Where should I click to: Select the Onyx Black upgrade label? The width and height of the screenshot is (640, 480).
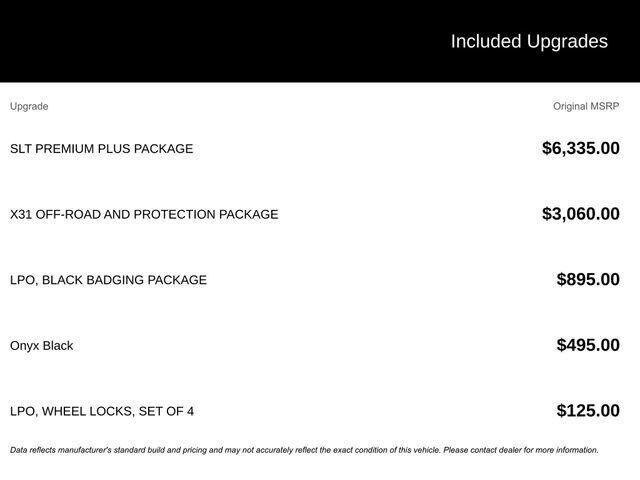[41, 346]
